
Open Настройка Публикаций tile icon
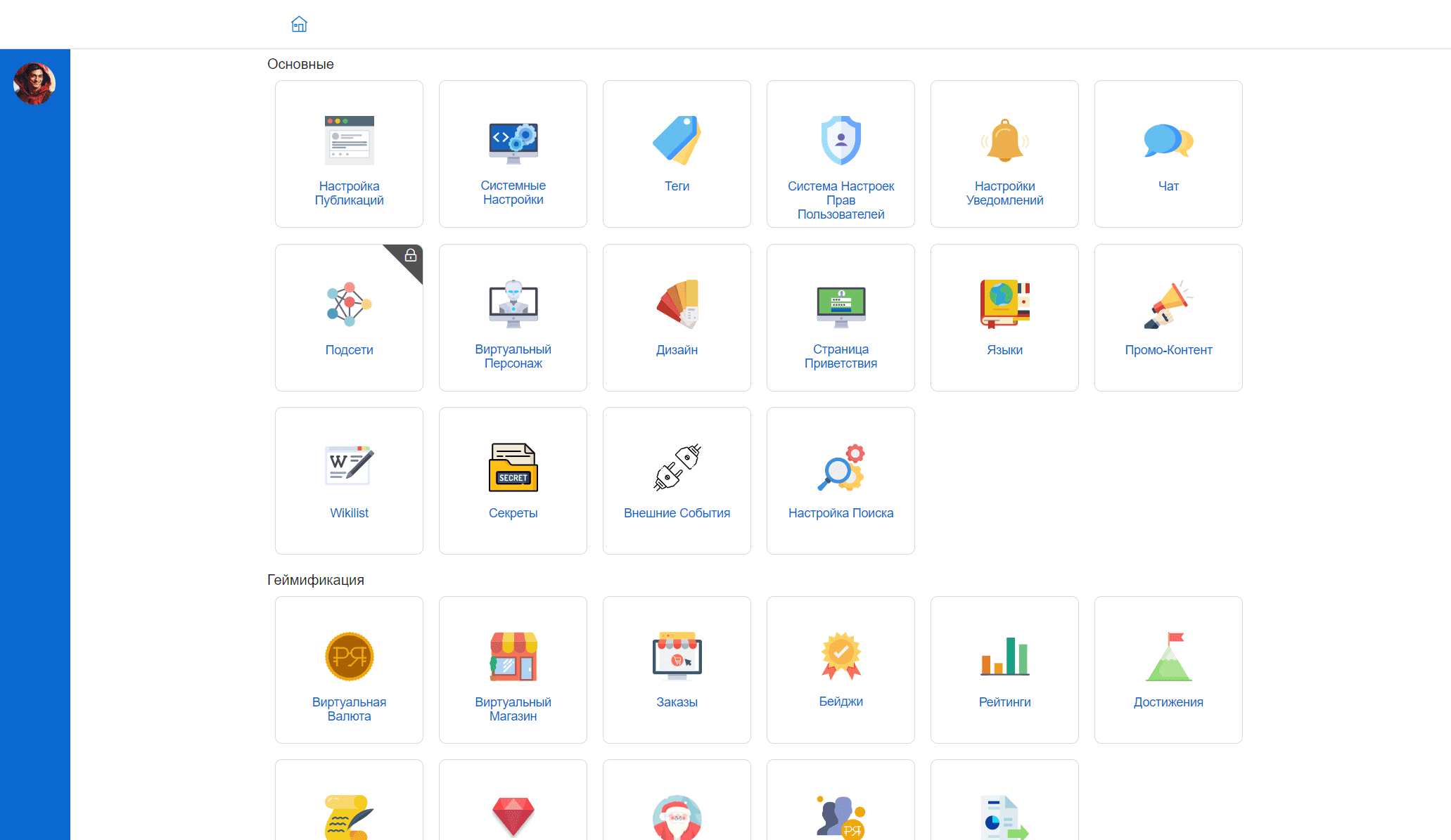349,140
